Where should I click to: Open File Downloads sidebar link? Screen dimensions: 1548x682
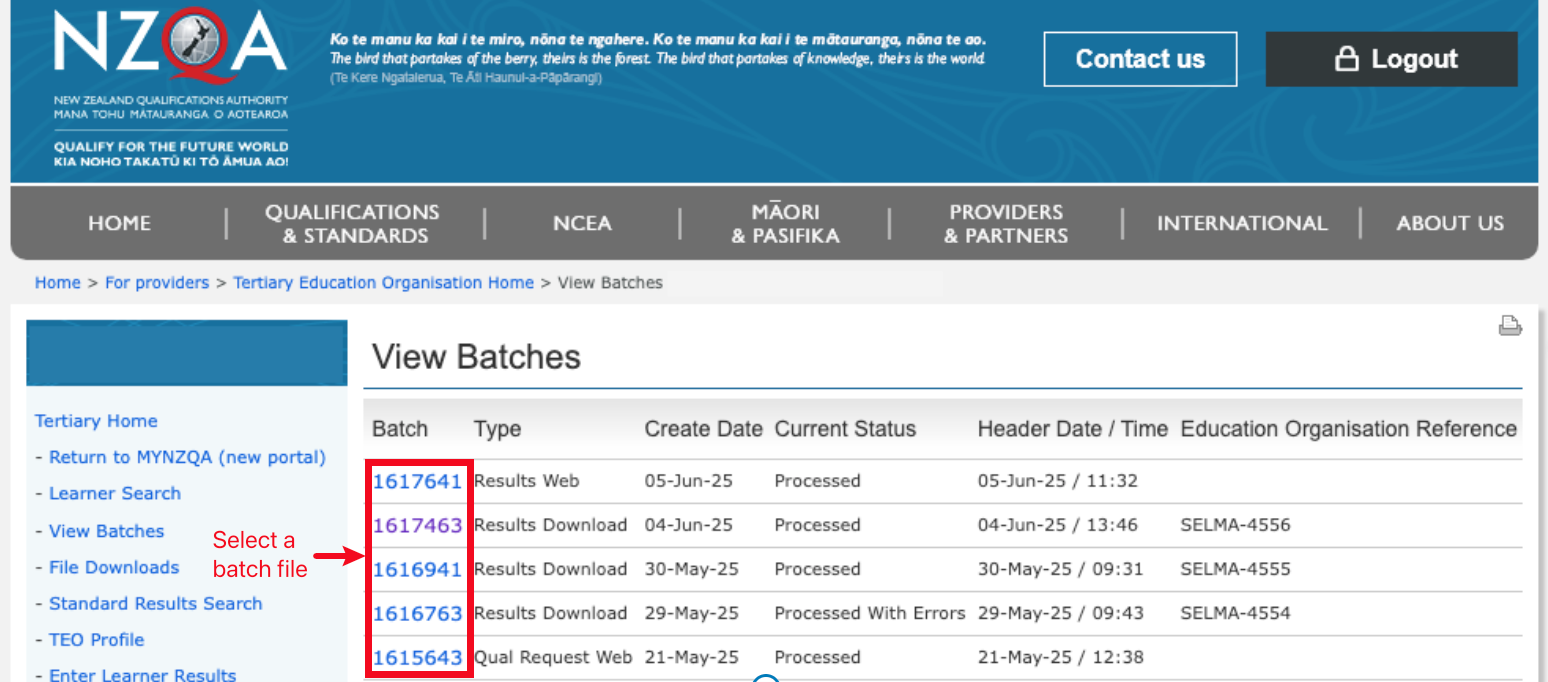(x=114, y=567)
